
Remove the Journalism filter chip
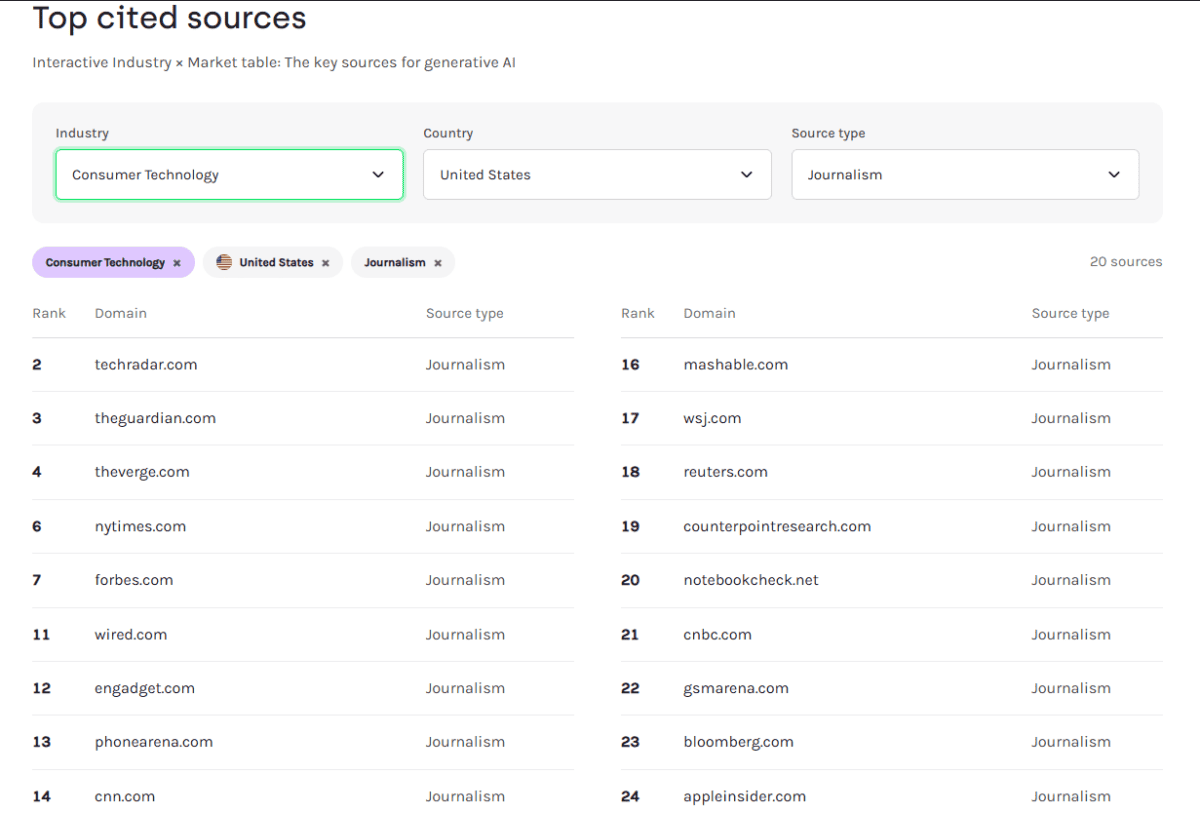pos(437,263)
